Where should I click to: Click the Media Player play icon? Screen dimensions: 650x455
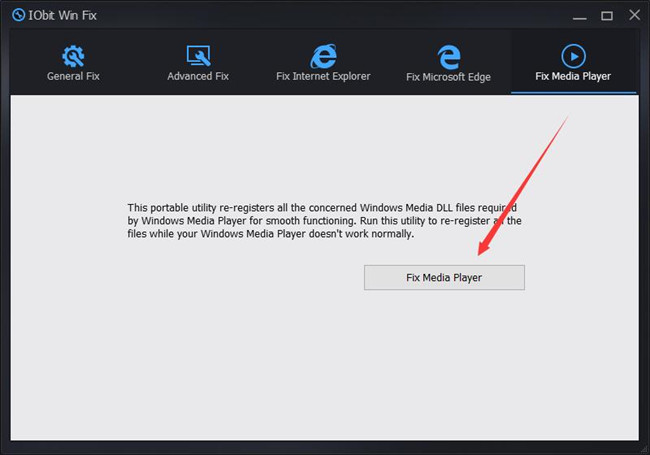(573, 56)
